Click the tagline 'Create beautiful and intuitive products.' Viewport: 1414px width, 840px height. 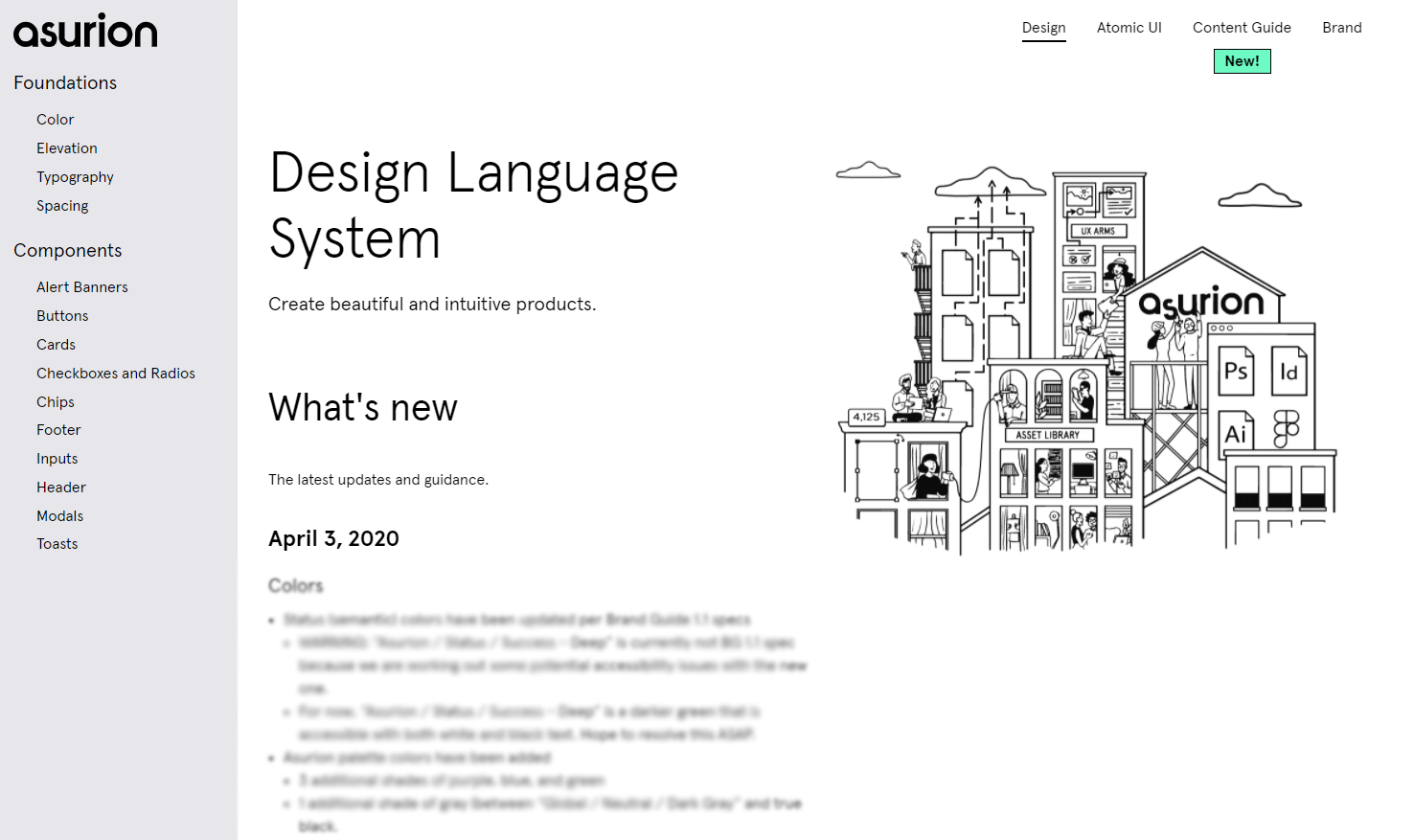pos(432,305)
